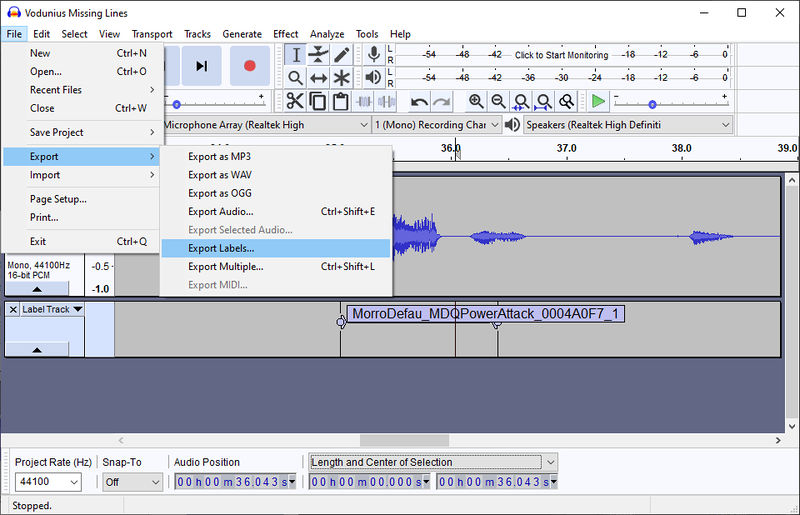Click the green Play-at-speed button

(598, 101)
